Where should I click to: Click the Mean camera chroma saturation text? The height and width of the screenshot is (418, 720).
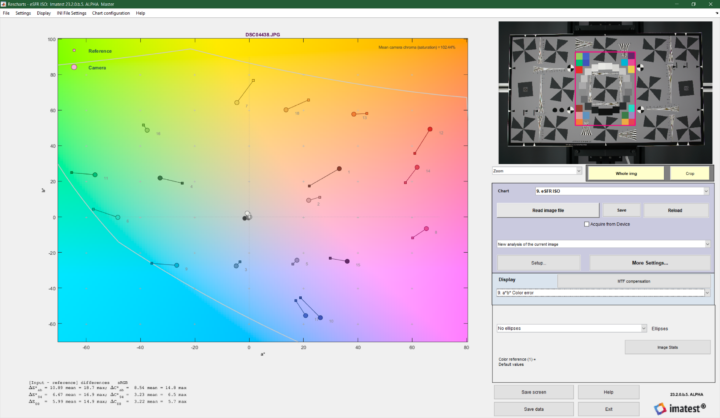pyautogui.click(x=416, y=47)
